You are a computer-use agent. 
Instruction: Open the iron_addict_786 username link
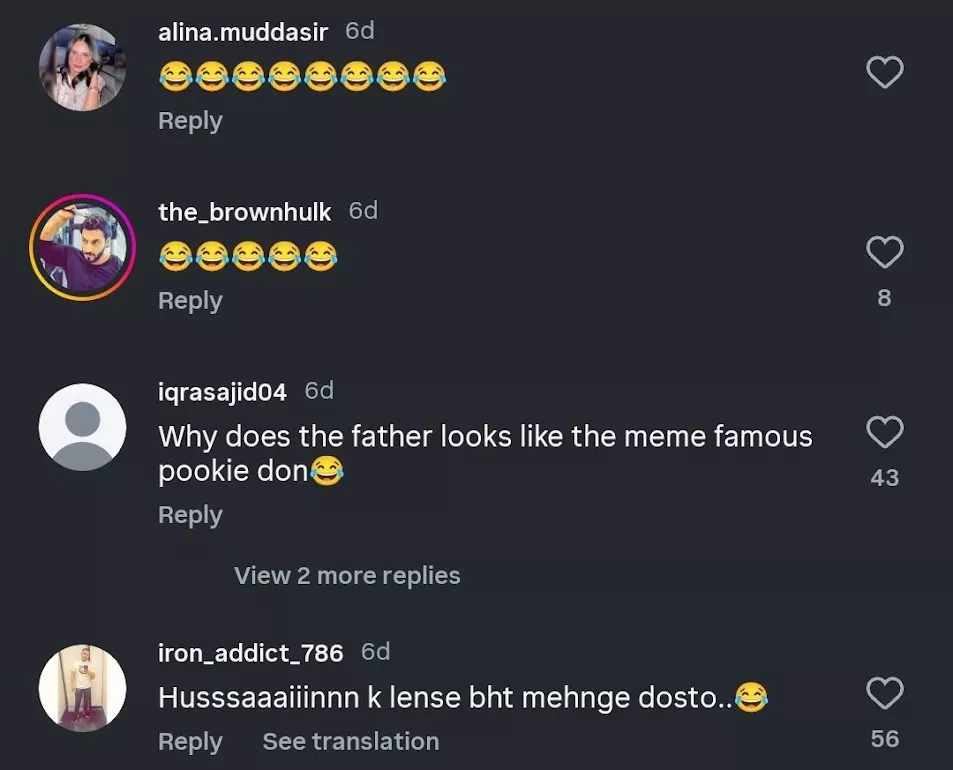click(x=250, y=653)
